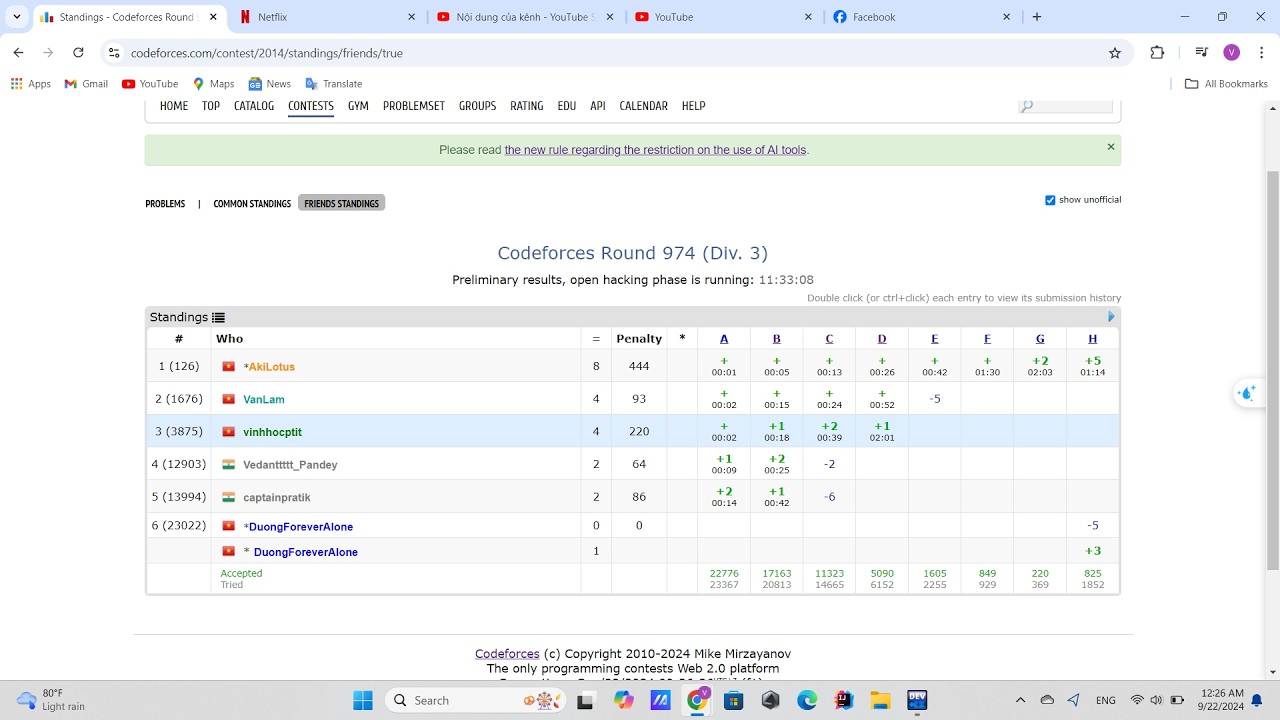1280x720 pixels.
Task: Open Microsoft Store from taskbar
Action: 734,700
